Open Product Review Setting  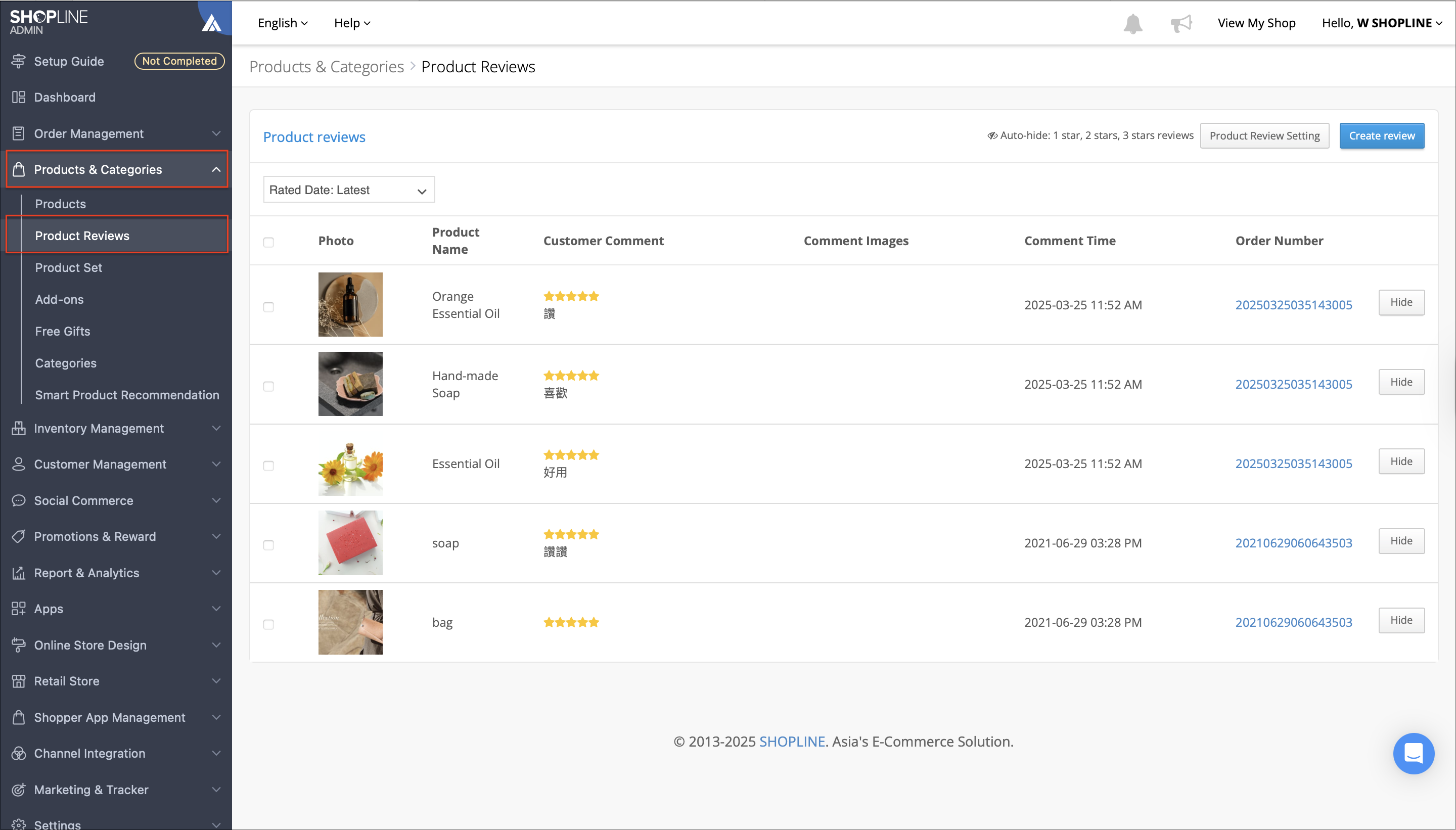coord(1264,135)
